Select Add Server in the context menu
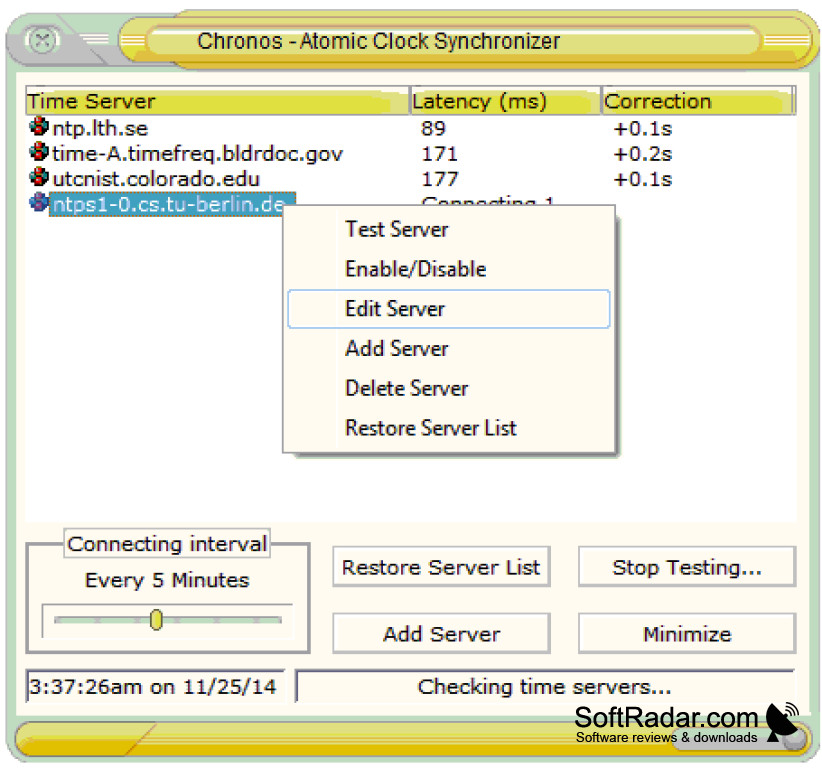This screenshot has height=768, width=822. [x=449, y=349]
